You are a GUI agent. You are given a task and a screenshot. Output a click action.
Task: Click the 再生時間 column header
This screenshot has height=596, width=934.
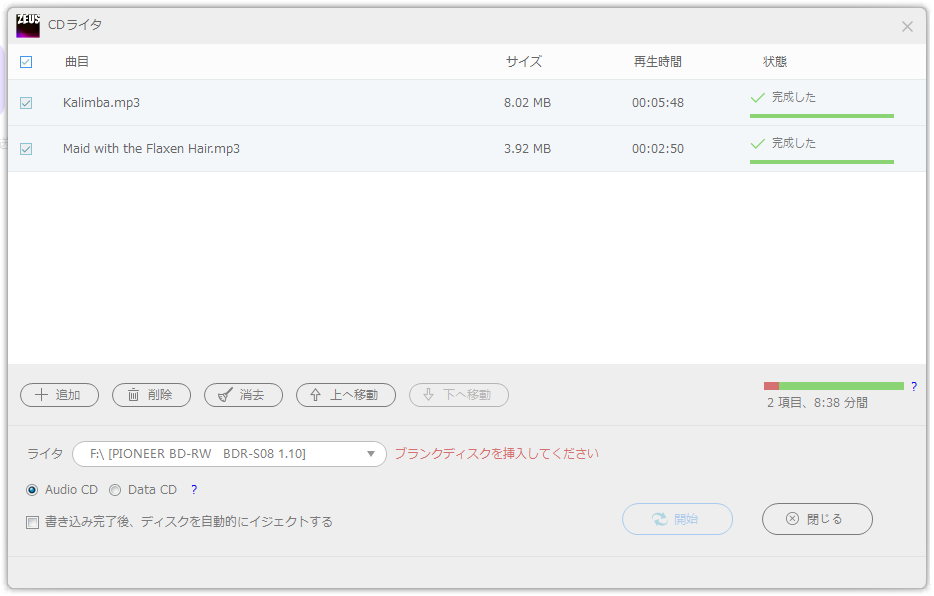(x=658, y=62)
